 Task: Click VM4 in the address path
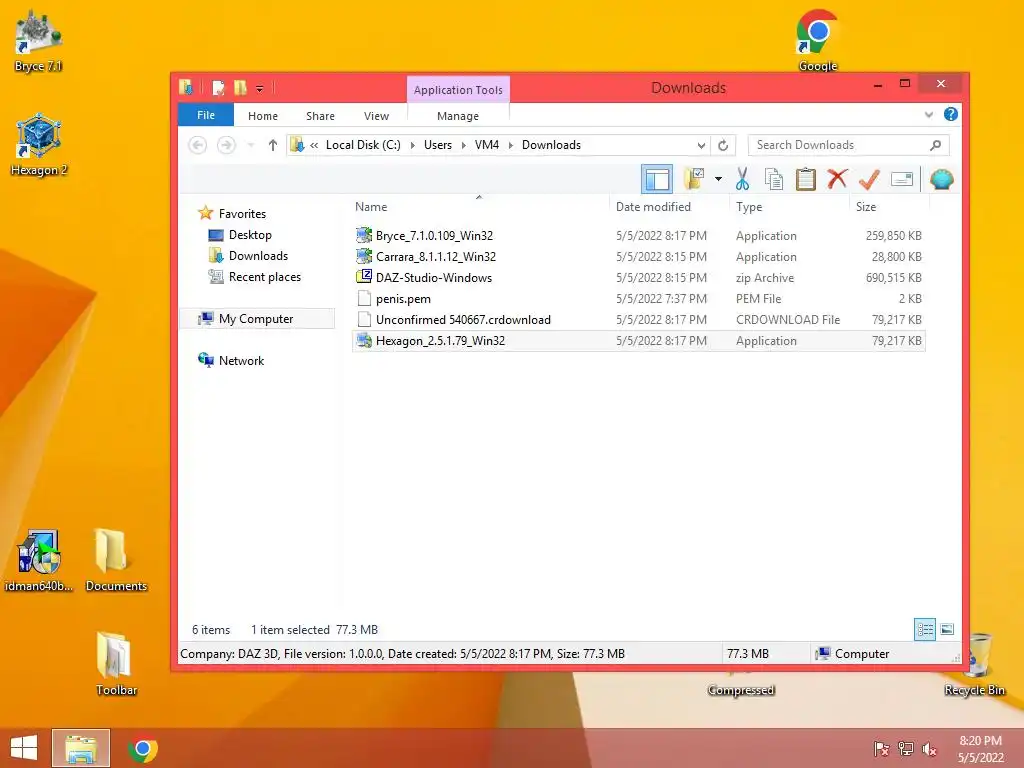click(x=487, y=145)
